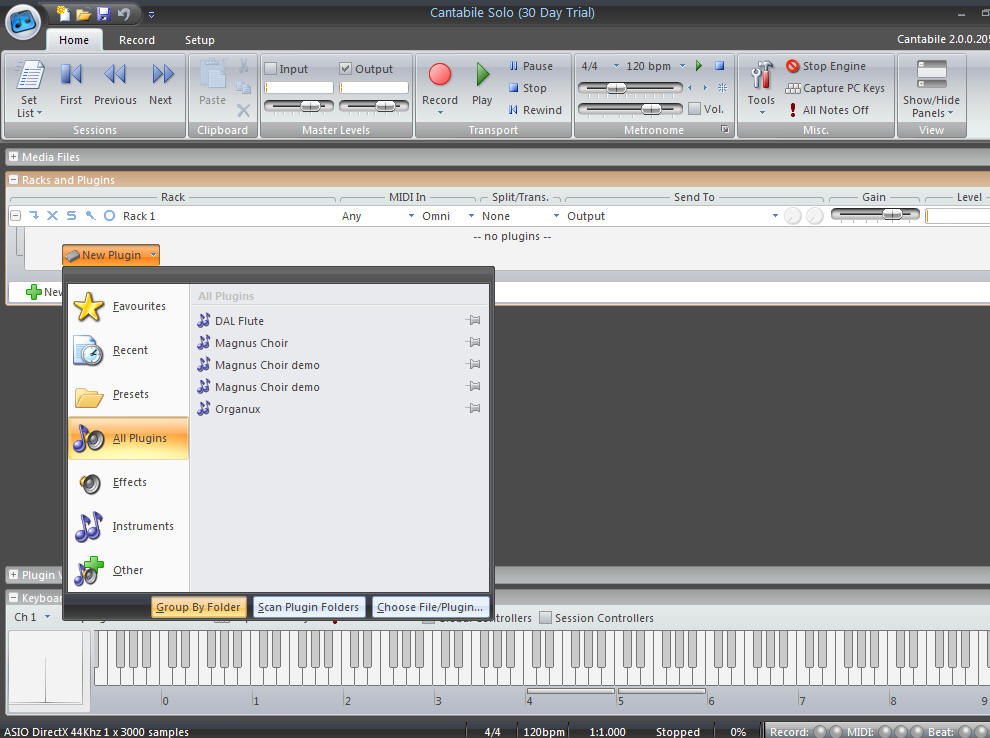Open Show/Hide Panels

[931, 90]
